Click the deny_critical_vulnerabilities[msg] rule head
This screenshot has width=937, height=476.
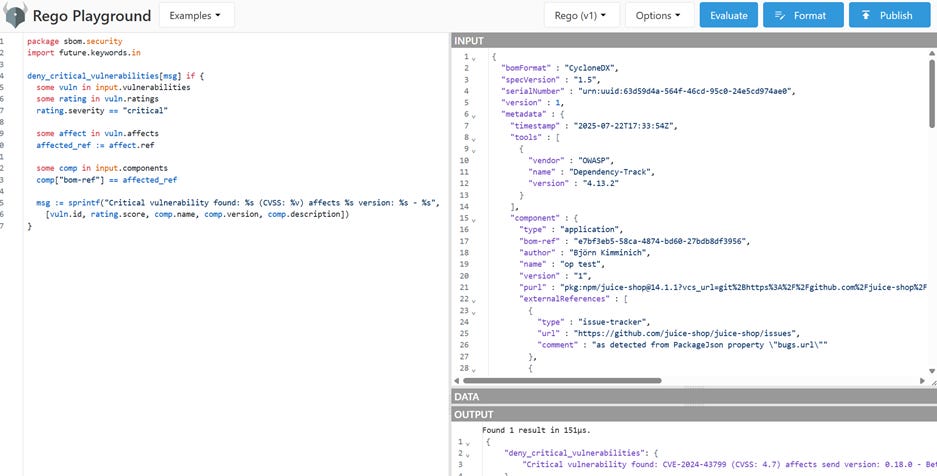(x=115, y=76)
